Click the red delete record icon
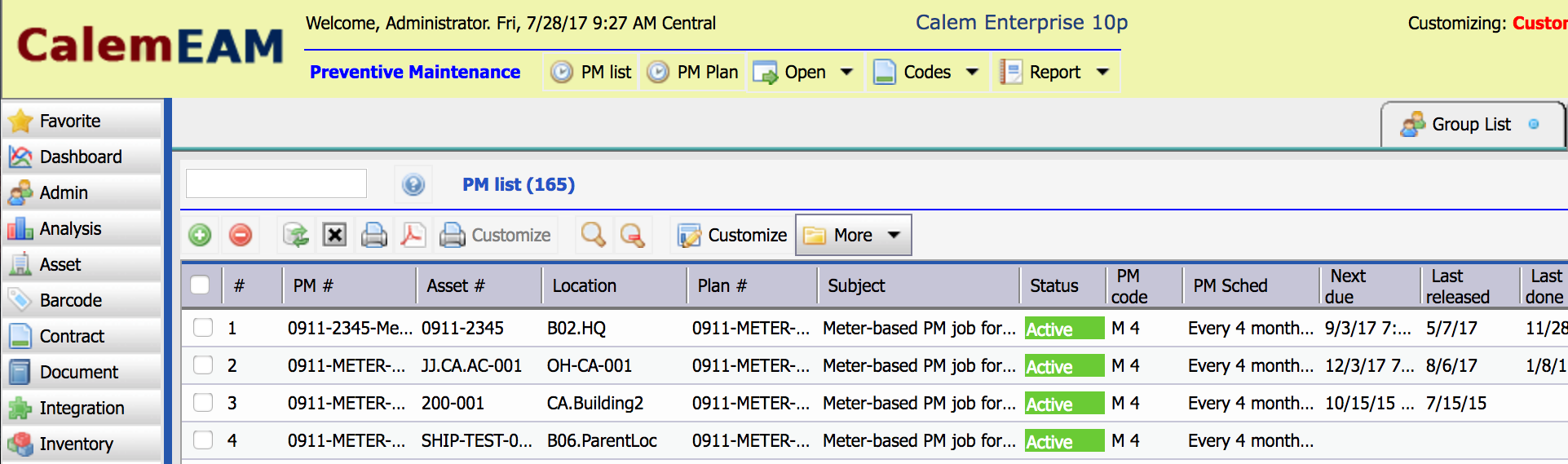This screenshot has width=1568, height=464. [x=241, y=235]
